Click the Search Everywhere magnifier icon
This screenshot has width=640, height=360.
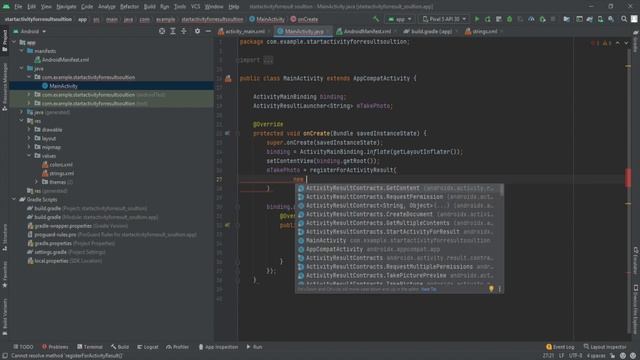[624, 19]
